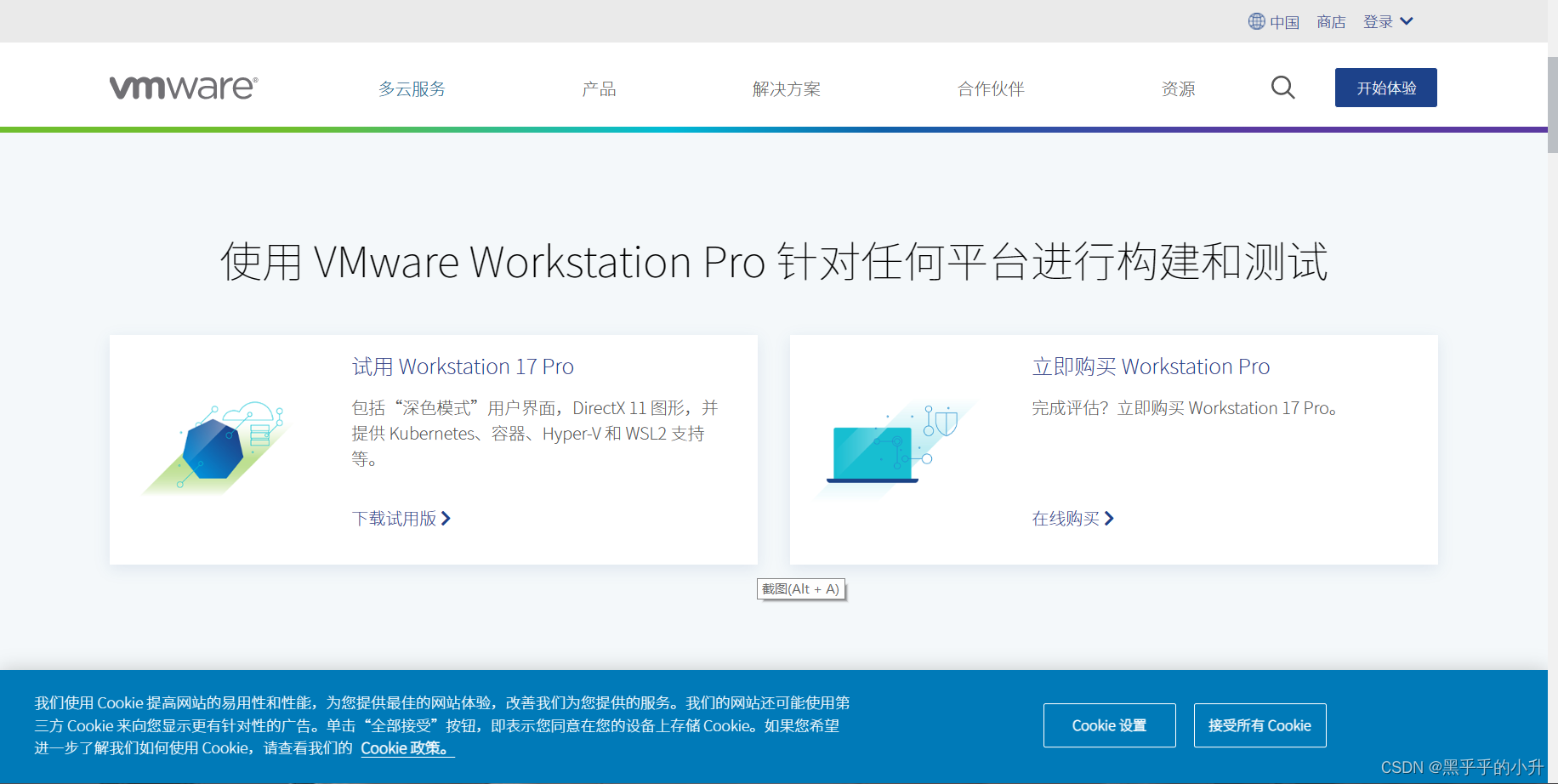Open the 产品 menu
Screen dimensions: 1558x784
[599, 88]
